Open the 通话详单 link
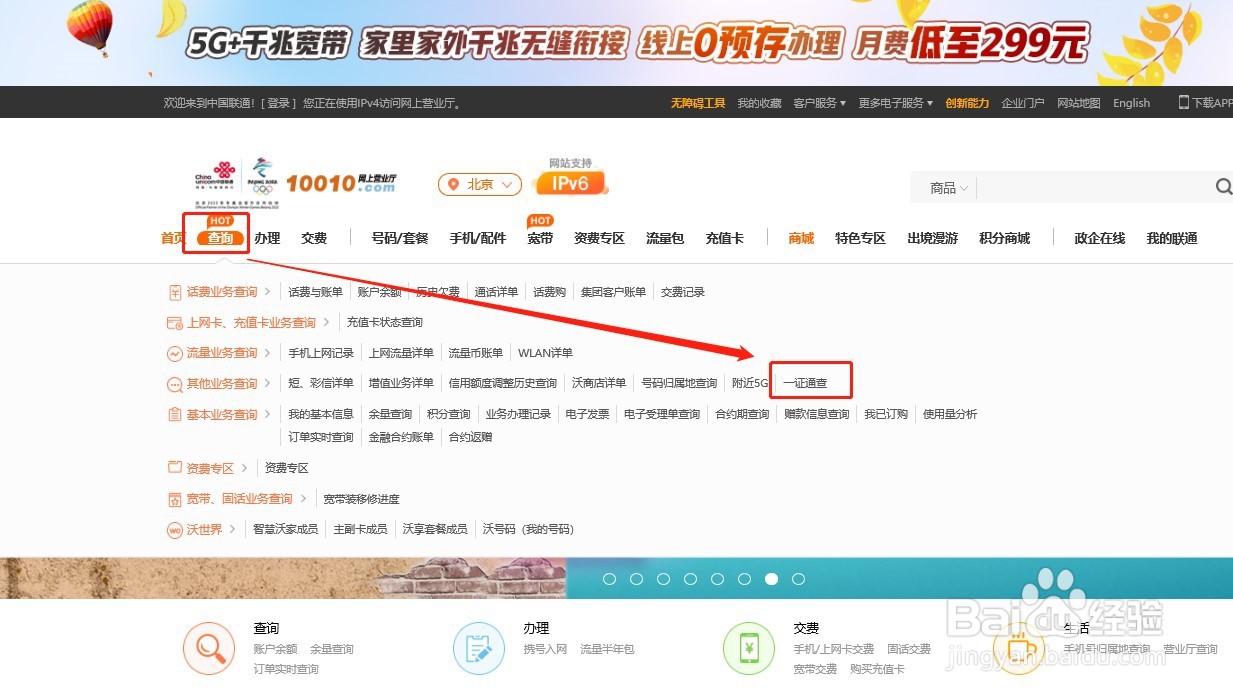 [496, 292]
